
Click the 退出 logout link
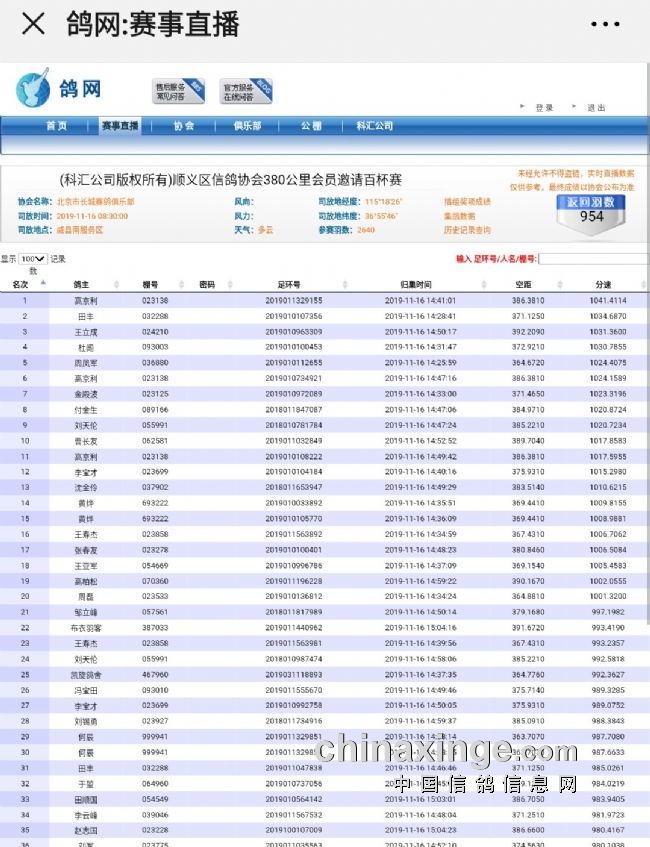click(x=596, y=107)
